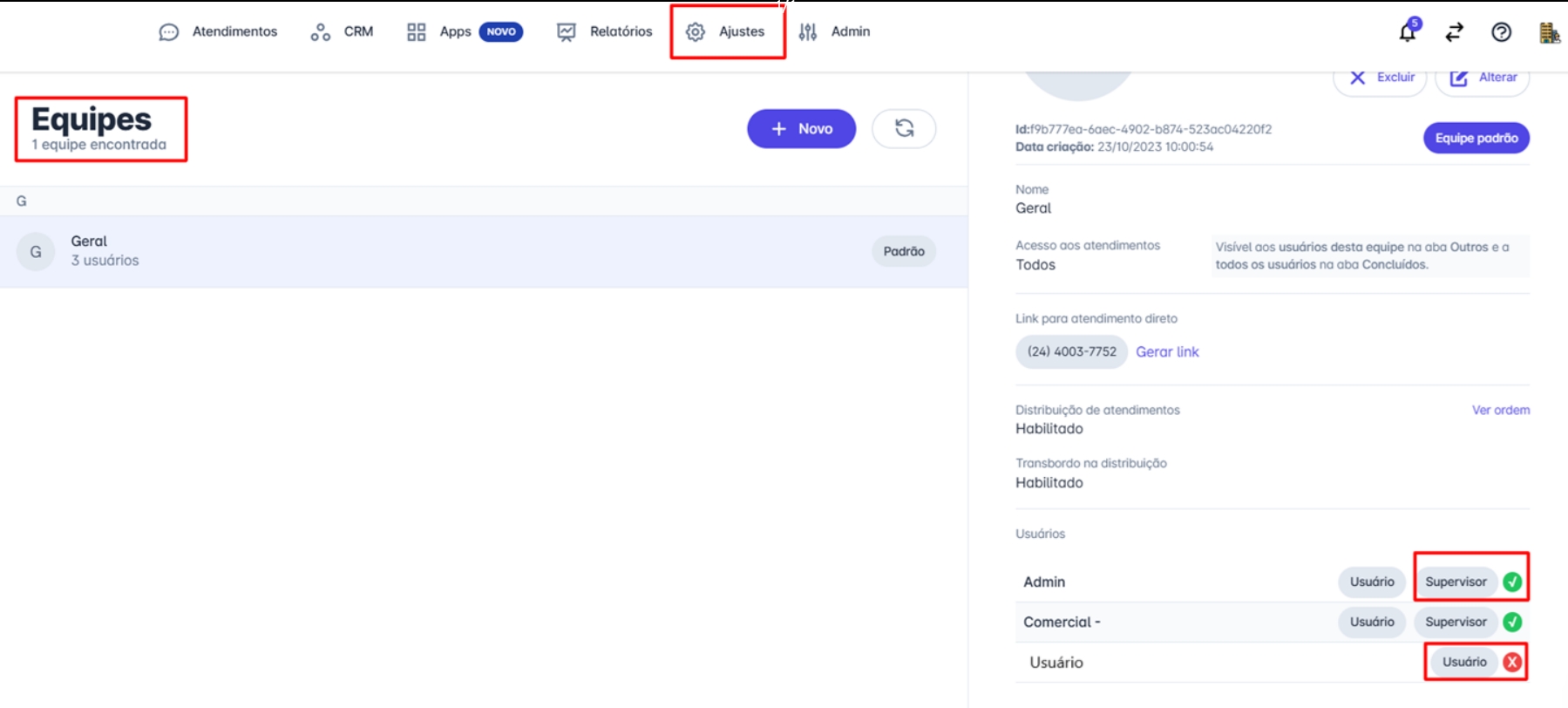1568x708 pixels.
Task: Click the Gerar link hyperlink
Action: coord(1167,352)
